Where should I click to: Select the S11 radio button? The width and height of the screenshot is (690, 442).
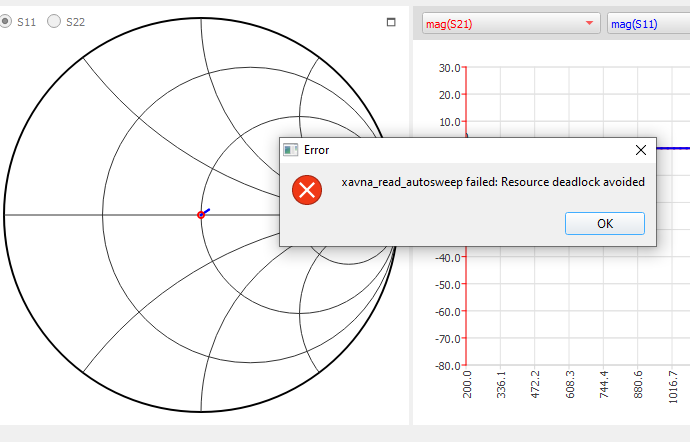pyautogui.click(x=7, y=22)
